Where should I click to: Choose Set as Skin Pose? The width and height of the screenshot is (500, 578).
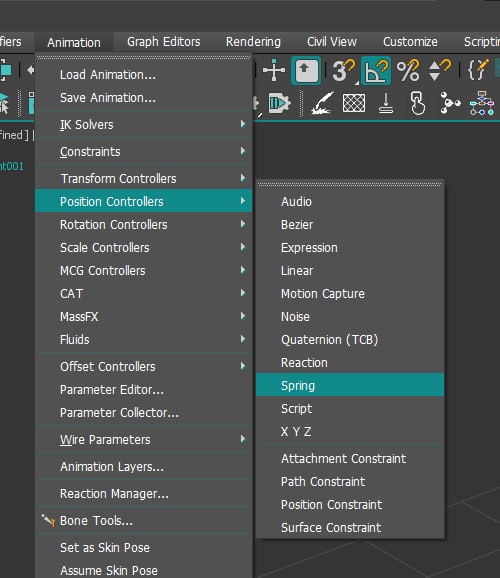[144, 547]
